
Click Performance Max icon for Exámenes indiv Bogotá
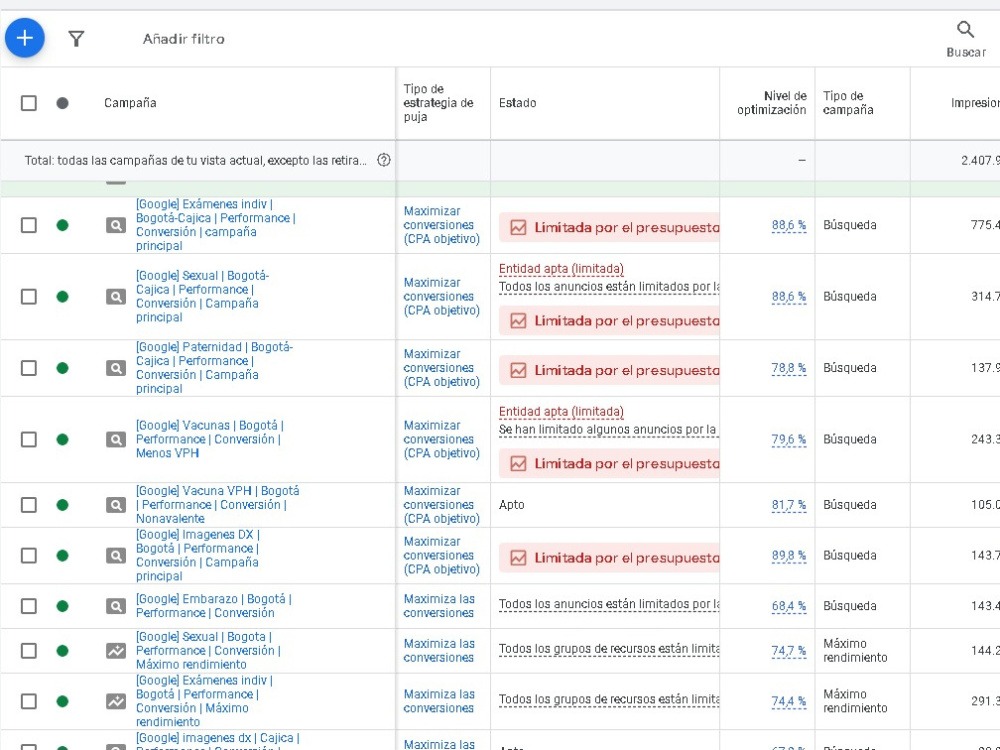115,702
